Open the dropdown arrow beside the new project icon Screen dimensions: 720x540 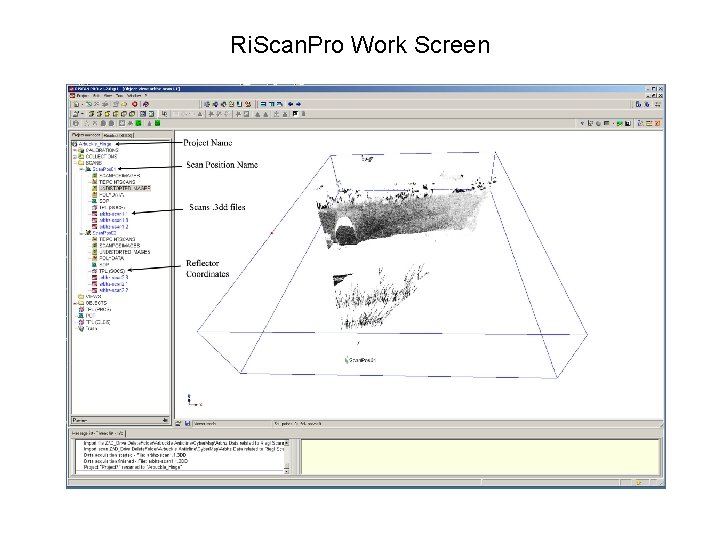click(82, 105)
